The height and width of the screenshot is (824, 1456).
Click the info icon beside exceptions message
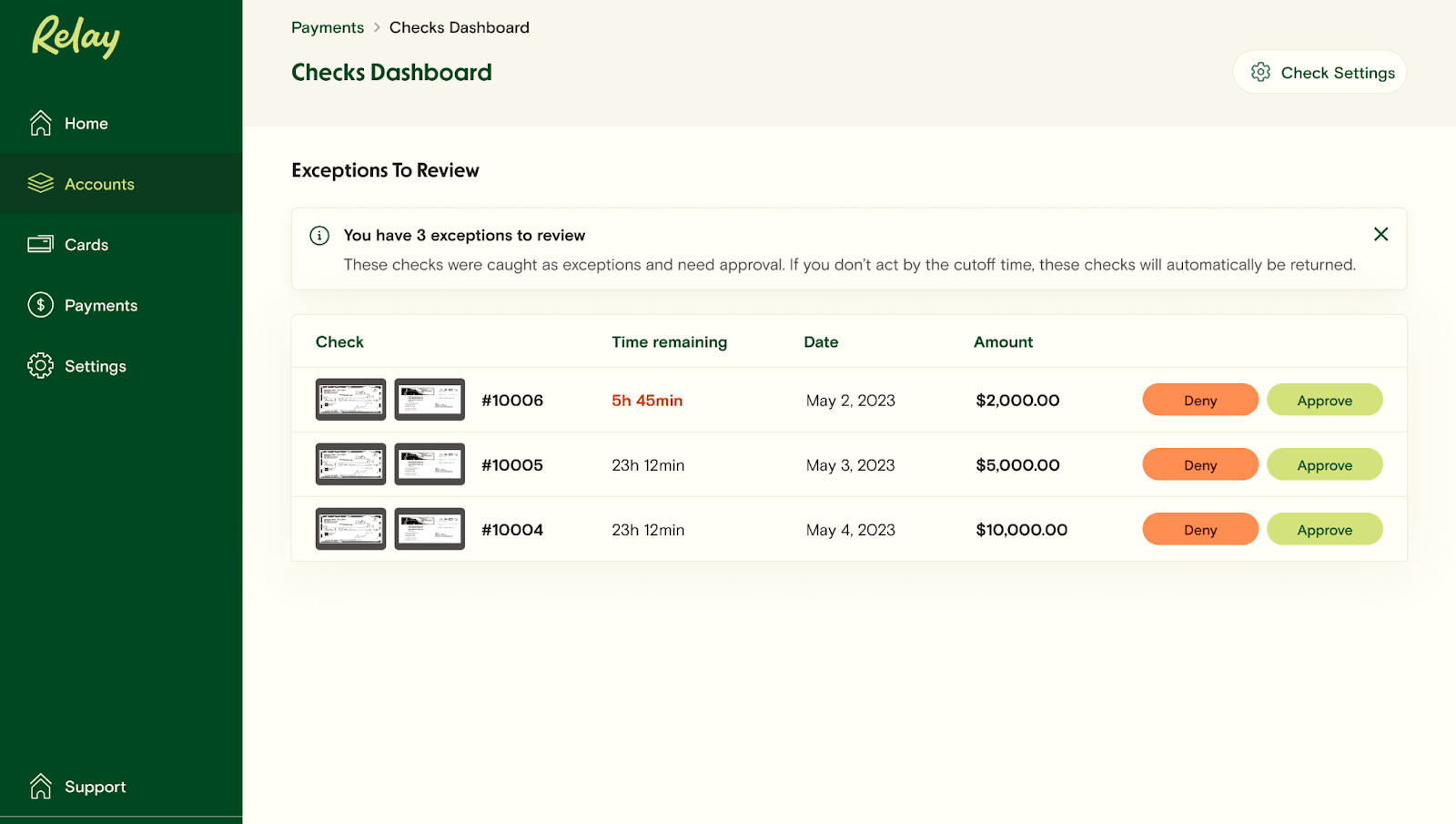click(318, 235)
